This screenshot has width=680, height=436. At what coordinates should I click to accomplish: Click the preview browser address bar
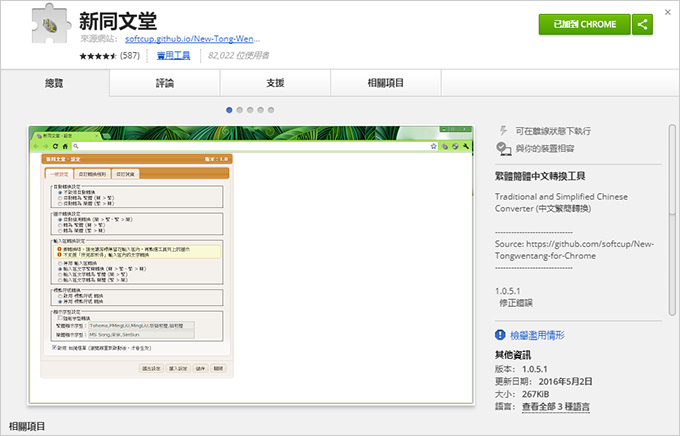click(x=255, y=146)
